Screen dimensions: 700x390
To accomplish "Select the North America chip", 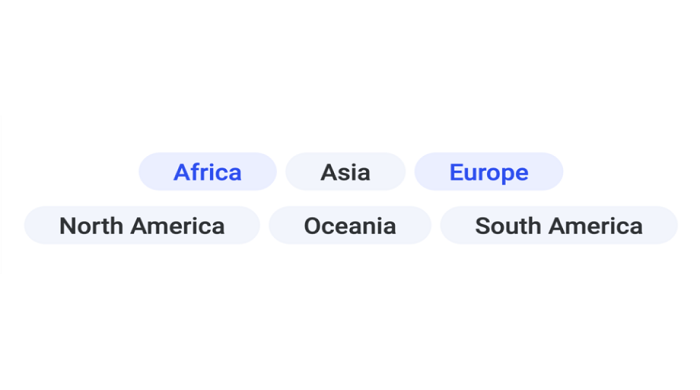I will 142,225.
